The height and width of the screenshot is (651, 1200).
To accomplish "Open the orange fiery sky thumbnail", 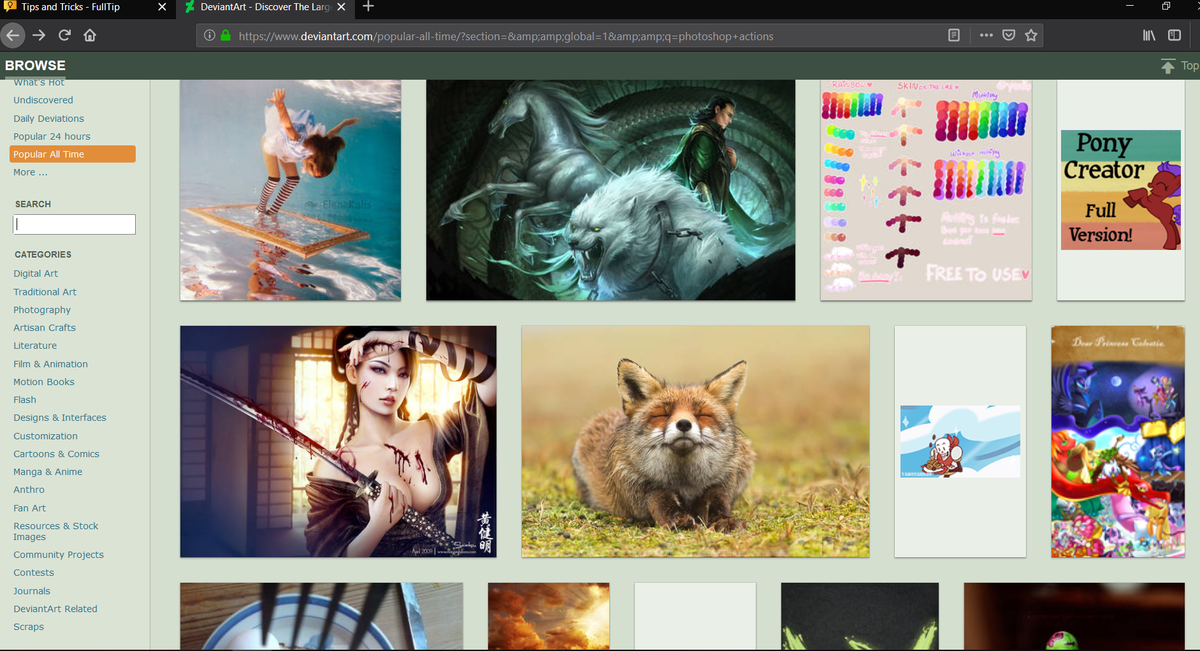I will 549,616.
